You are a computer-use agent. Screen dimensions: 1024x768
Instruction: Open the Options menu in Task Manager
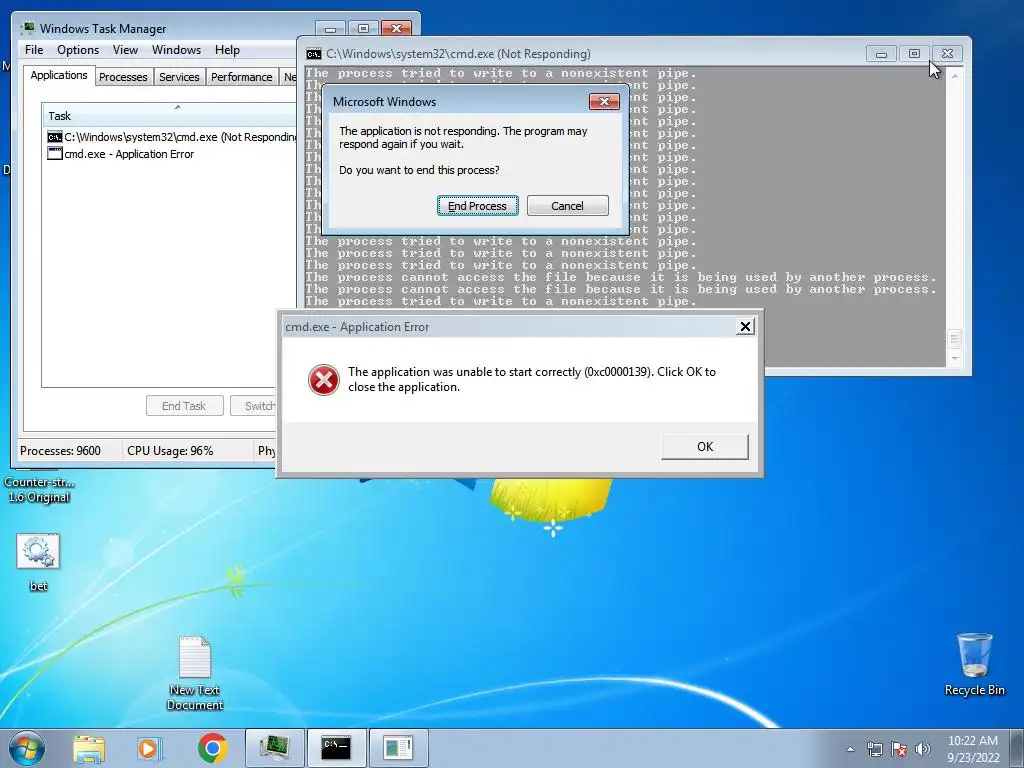(x=78, y=50)
